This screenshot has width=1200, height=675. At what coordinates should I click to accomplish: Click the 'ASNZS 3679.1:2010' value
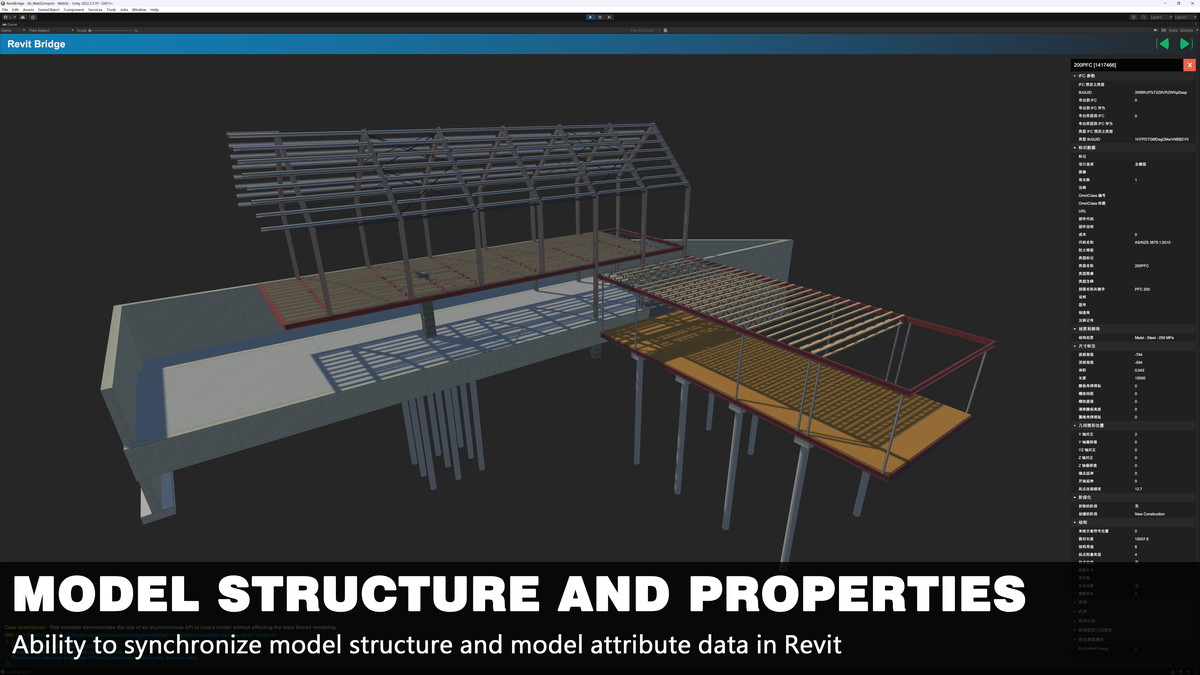click(1152, 242)
